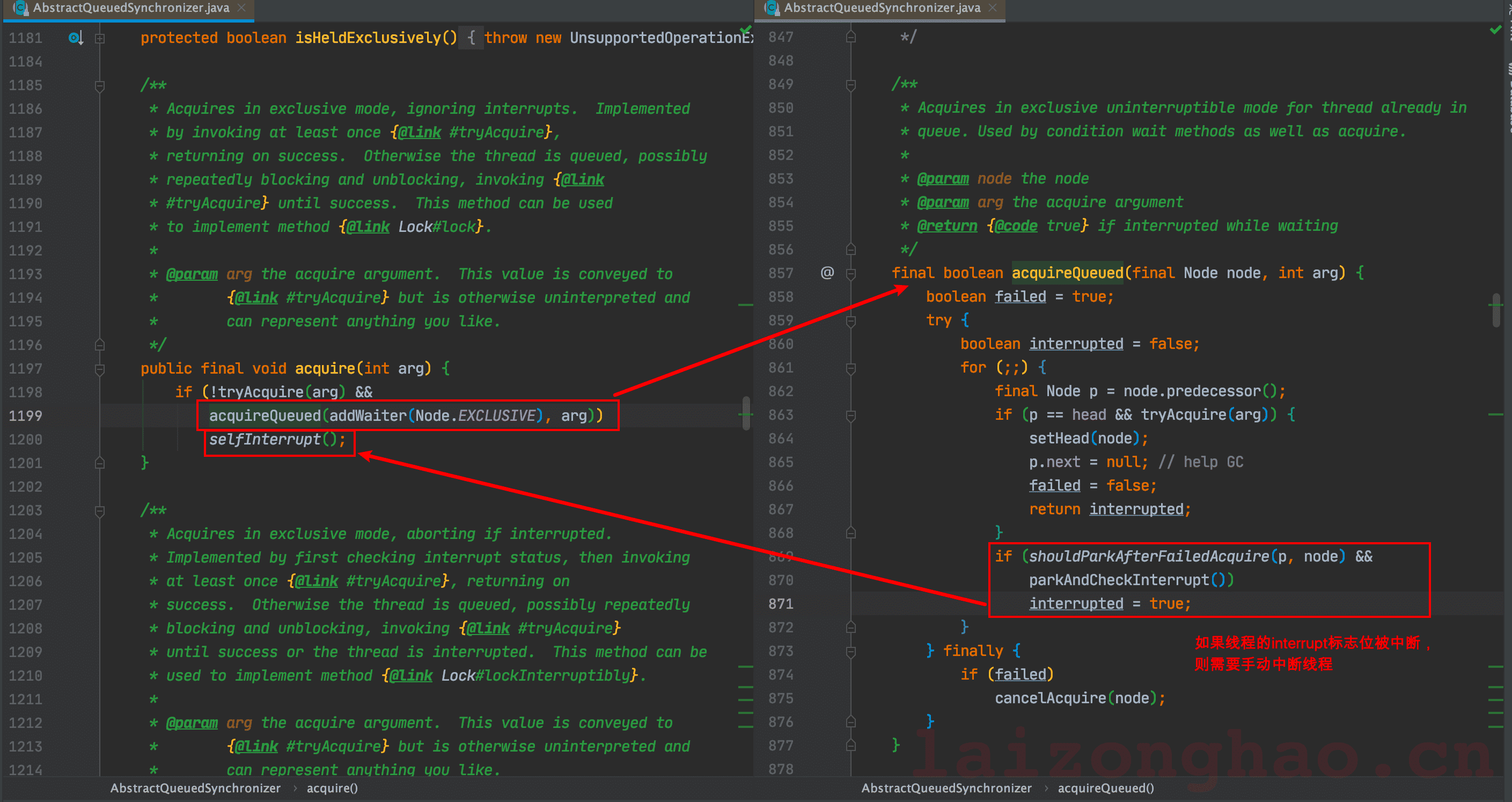Switch to the left AbstractQueuedSynchronizer.java tab
1512x802 pixels.
pyautogui.click(x=130, y=8)
